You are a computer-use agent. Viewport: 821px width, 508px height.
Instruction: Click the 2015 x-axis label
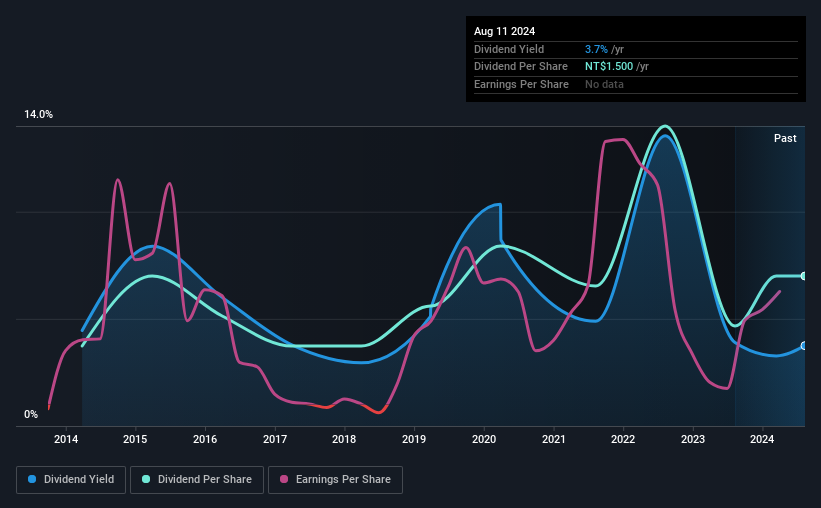click(135, 439)
